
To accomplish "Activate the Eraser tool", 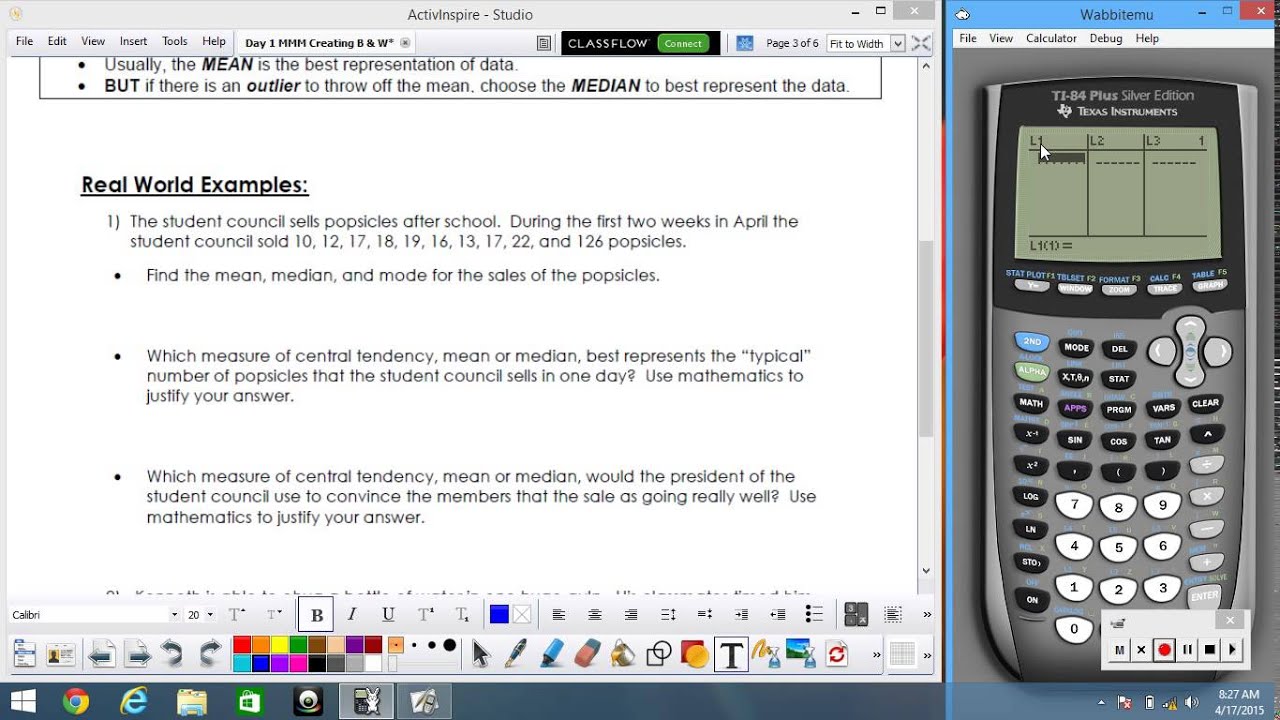I will pos(588,655).
